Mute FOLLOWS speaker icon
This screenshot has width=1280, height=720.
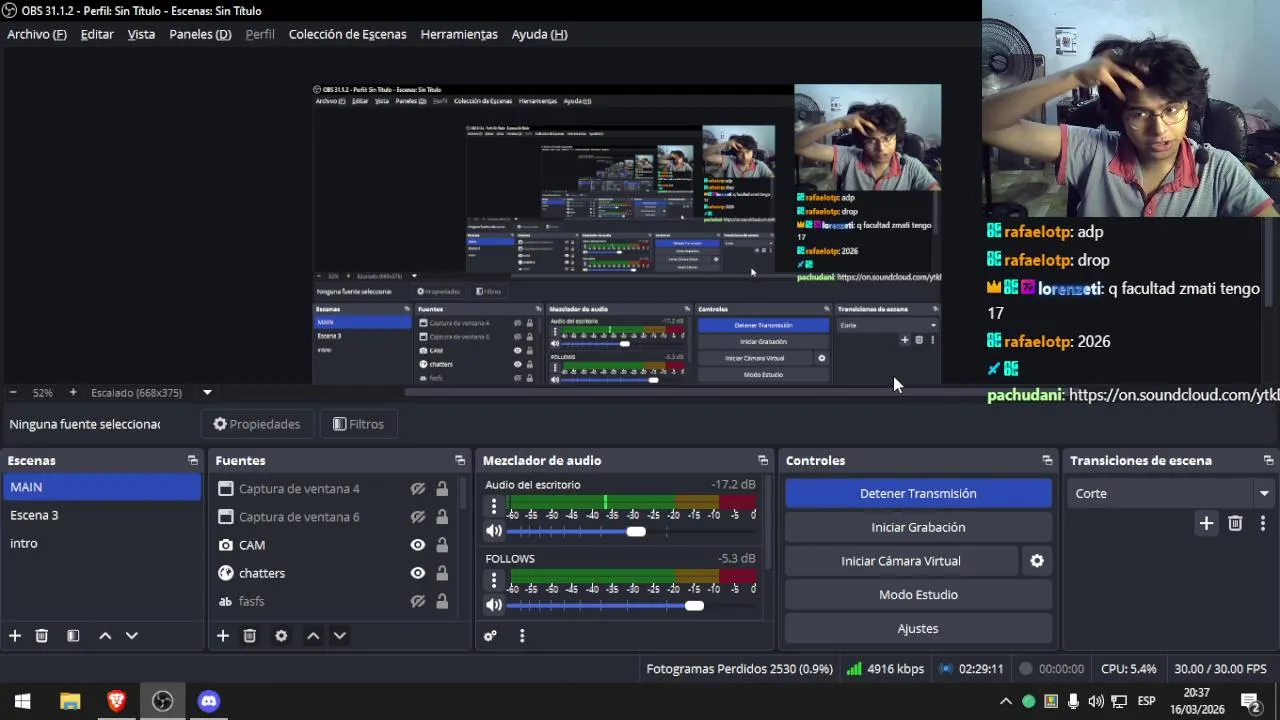494,605
